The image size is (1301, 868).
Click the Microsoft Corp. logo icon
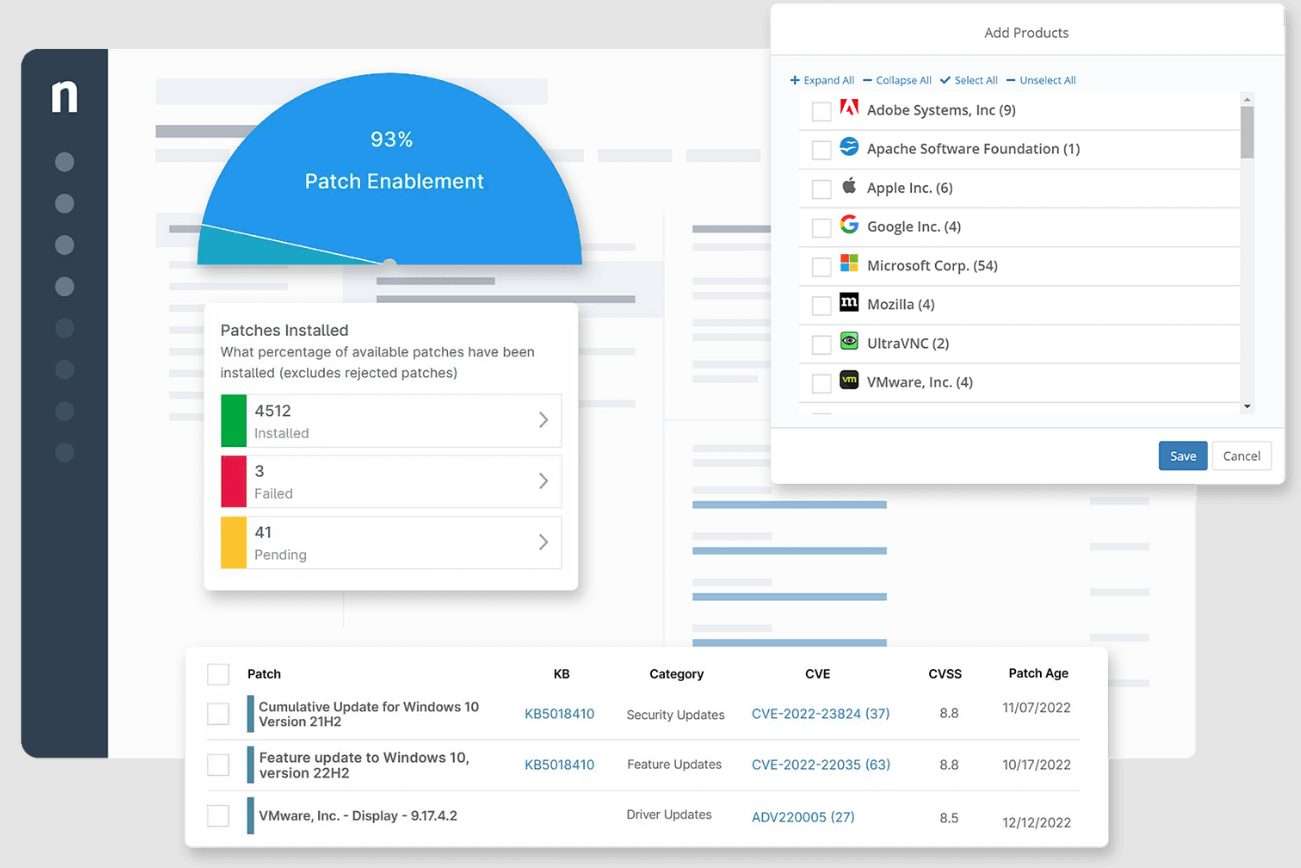849,264
